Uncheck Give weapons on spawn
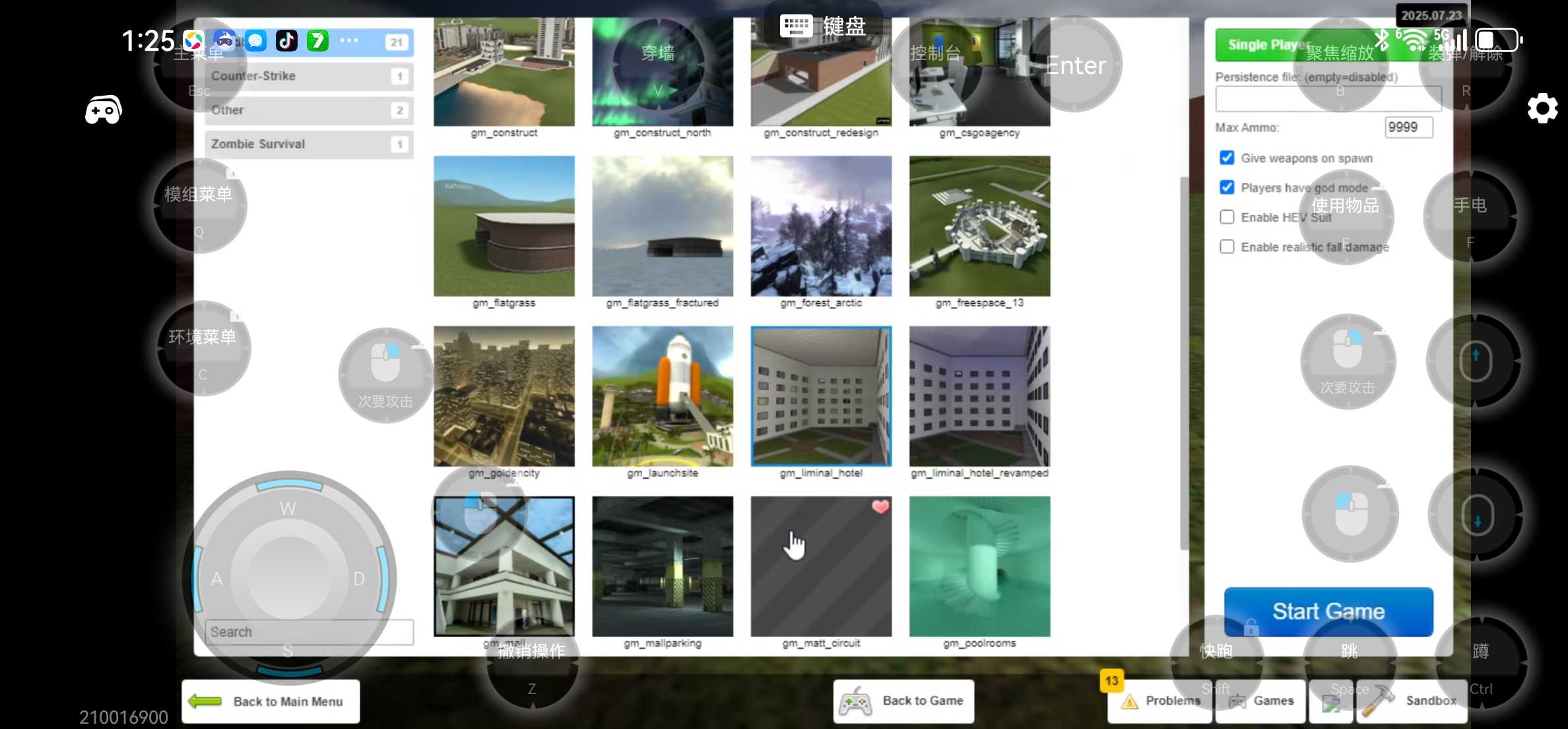Viewport: 1568px width, 729px height. (x=1227, y=158)
